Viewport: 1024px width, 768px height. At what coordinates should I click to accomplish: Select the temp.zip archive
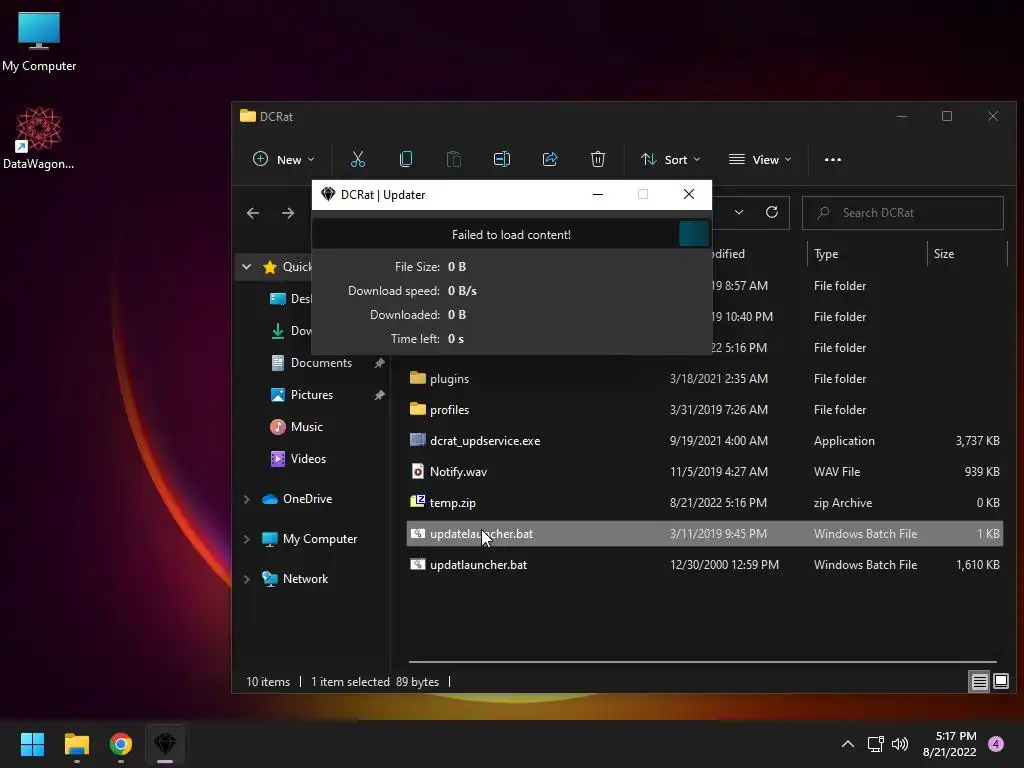click(704, 503)
